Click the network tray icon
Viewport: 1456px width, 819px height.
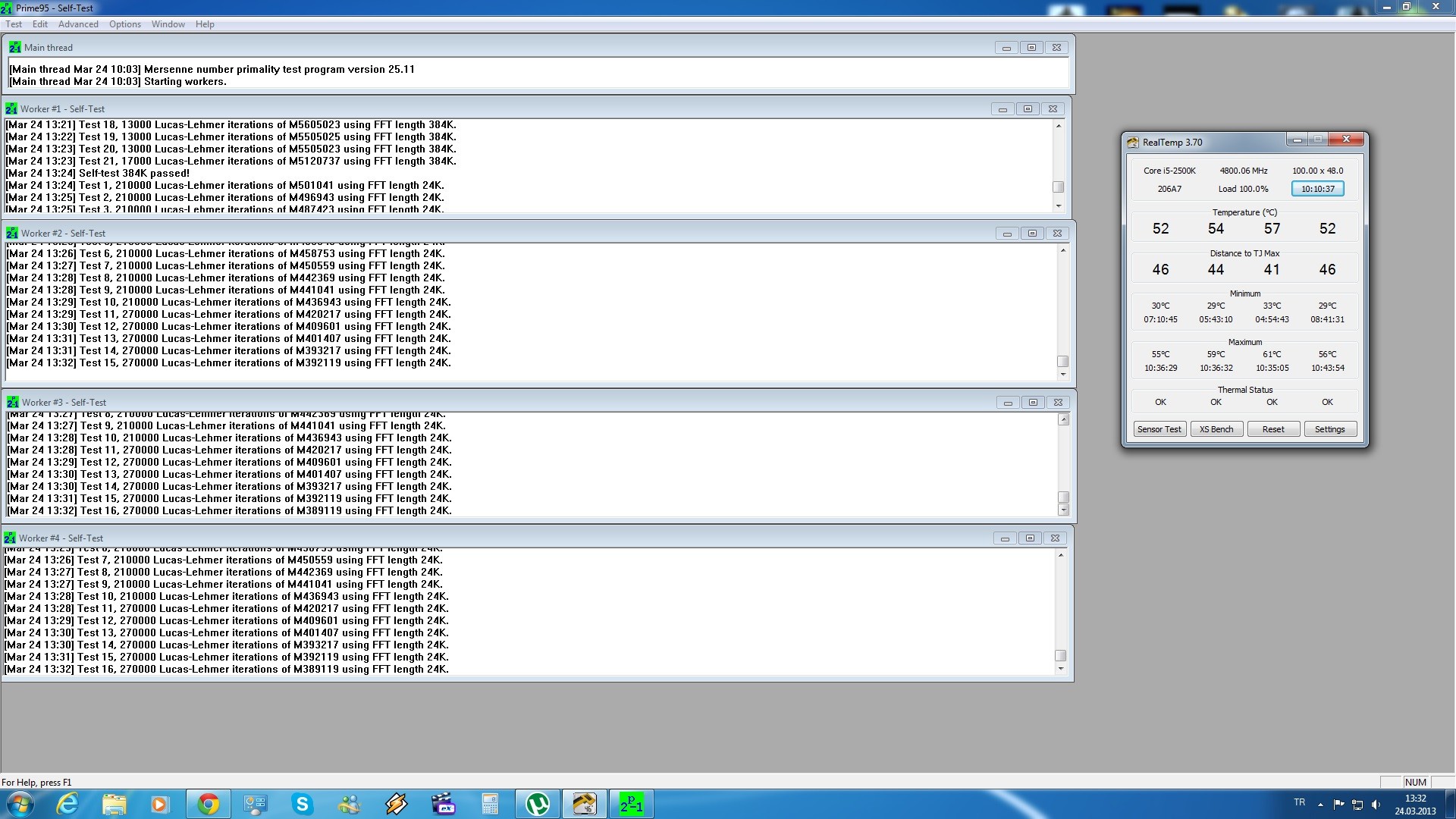pos(1357,805)
